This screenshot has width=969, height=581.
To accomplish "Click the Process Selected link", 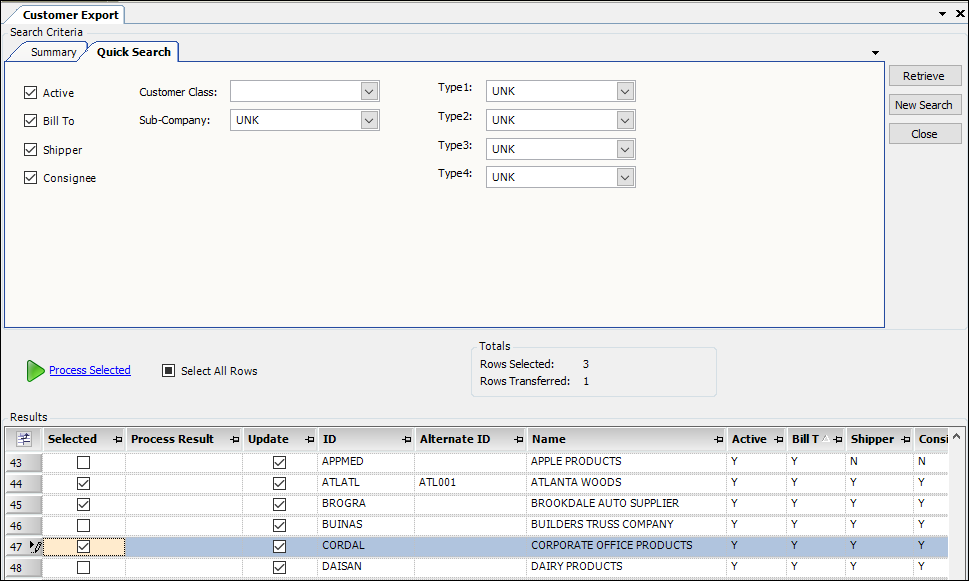I will (90, 370).
